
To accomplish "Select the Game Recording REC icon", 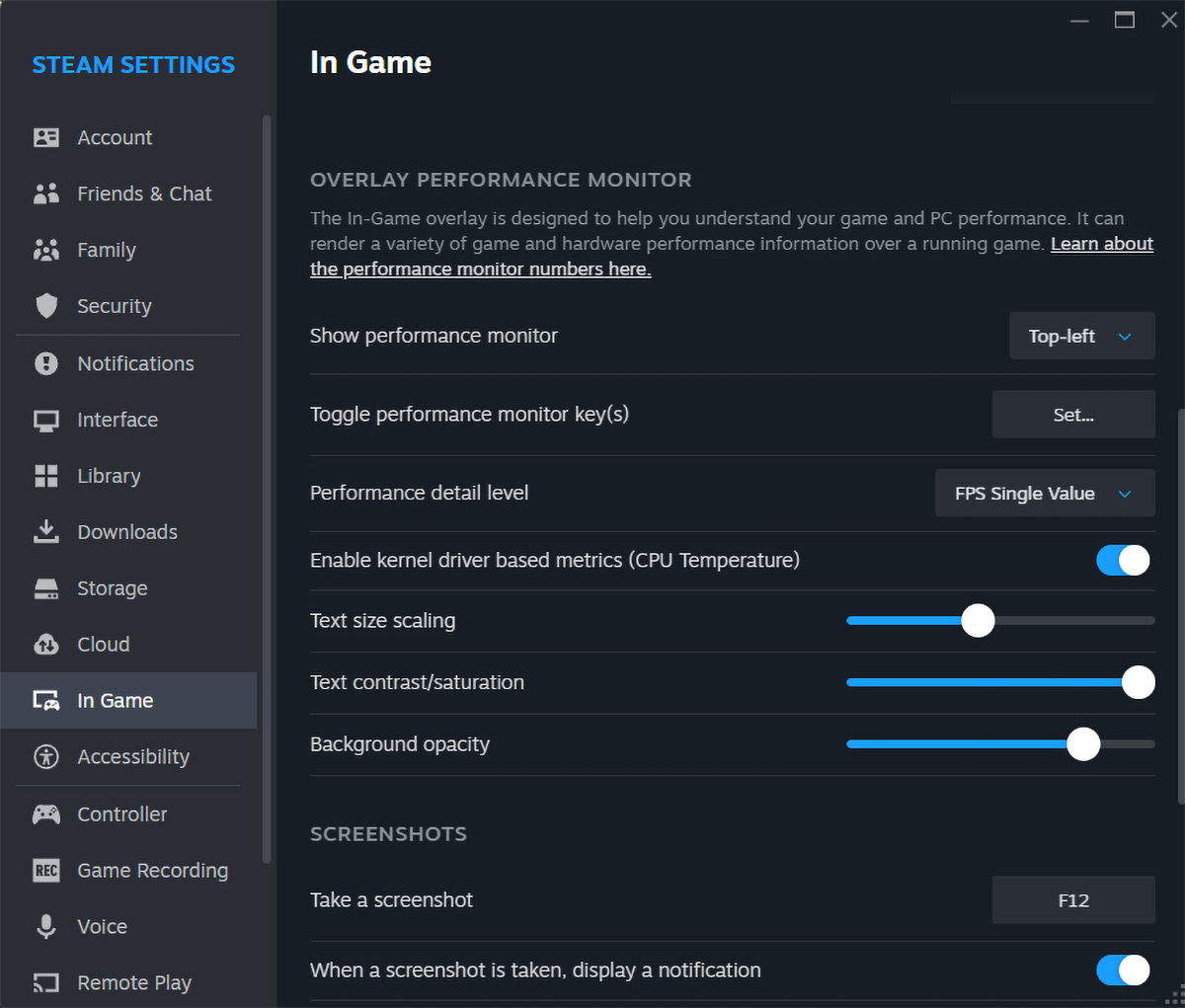I will click(x=46, y=871).
